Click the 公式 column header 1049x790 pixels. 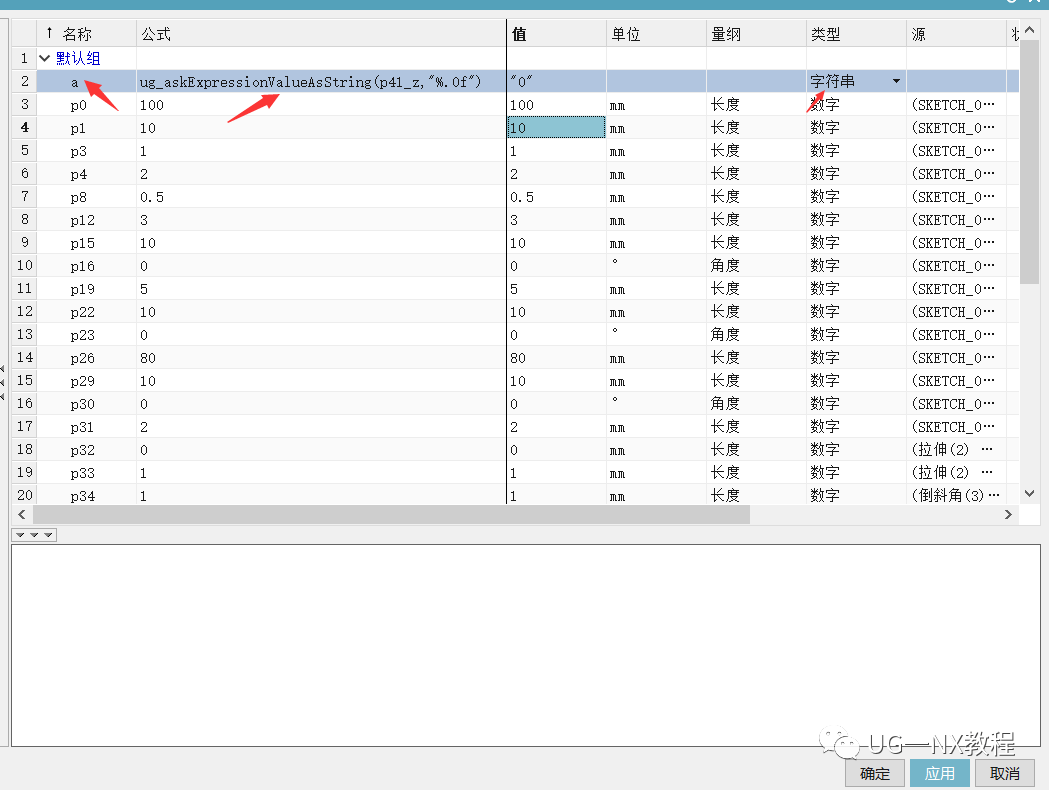coord(156,34)
